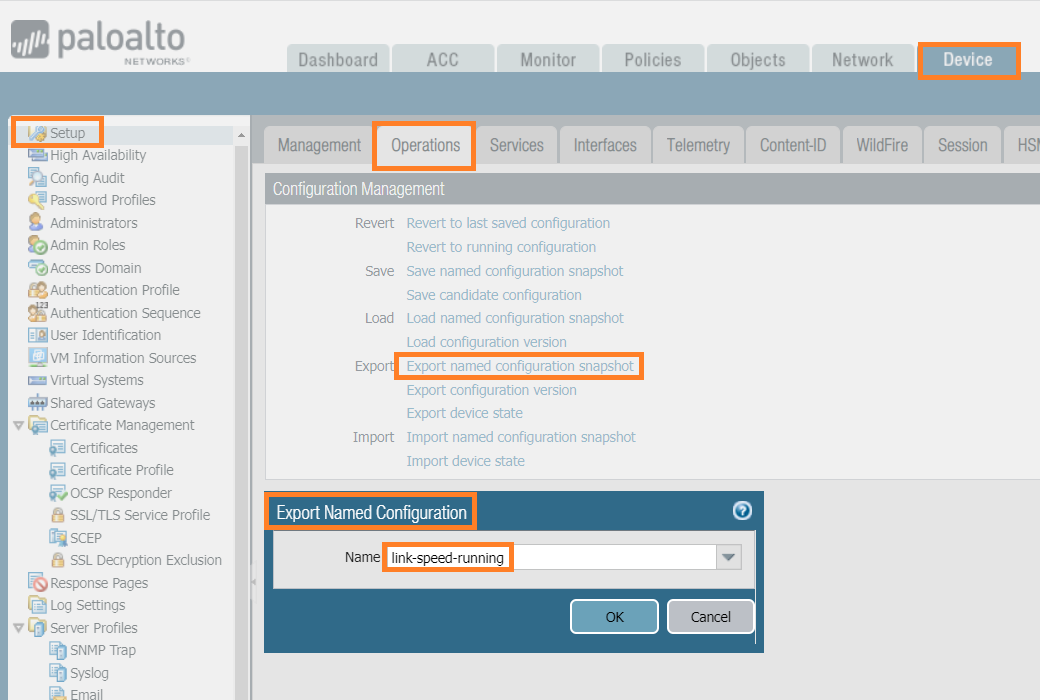This screenshot has width=1040, height=700.
Task: Click Export device state link
Action: point(464,413)
